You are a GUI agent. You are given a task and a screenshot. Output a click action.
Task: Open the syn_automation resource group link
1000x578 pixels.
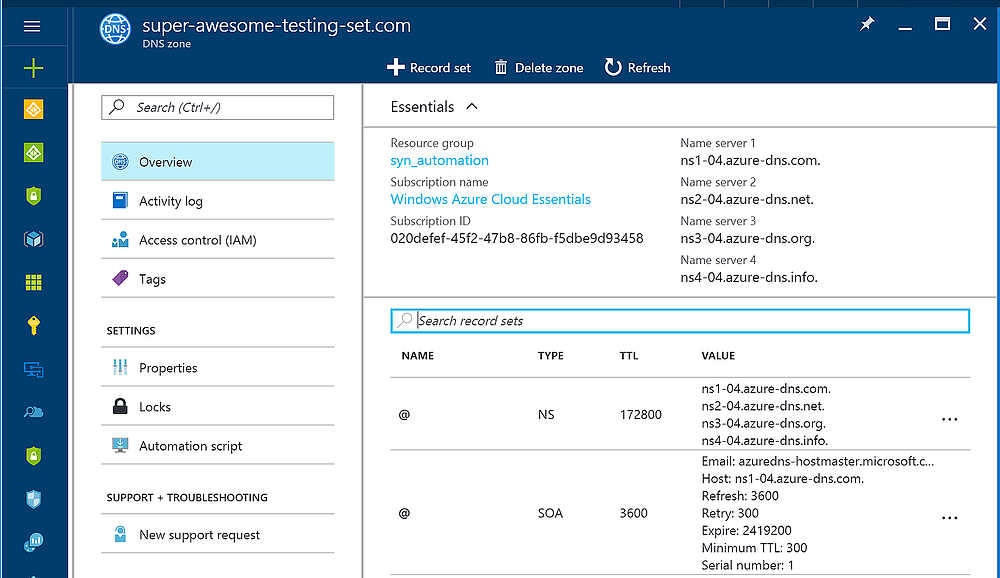tap(439, 160)
